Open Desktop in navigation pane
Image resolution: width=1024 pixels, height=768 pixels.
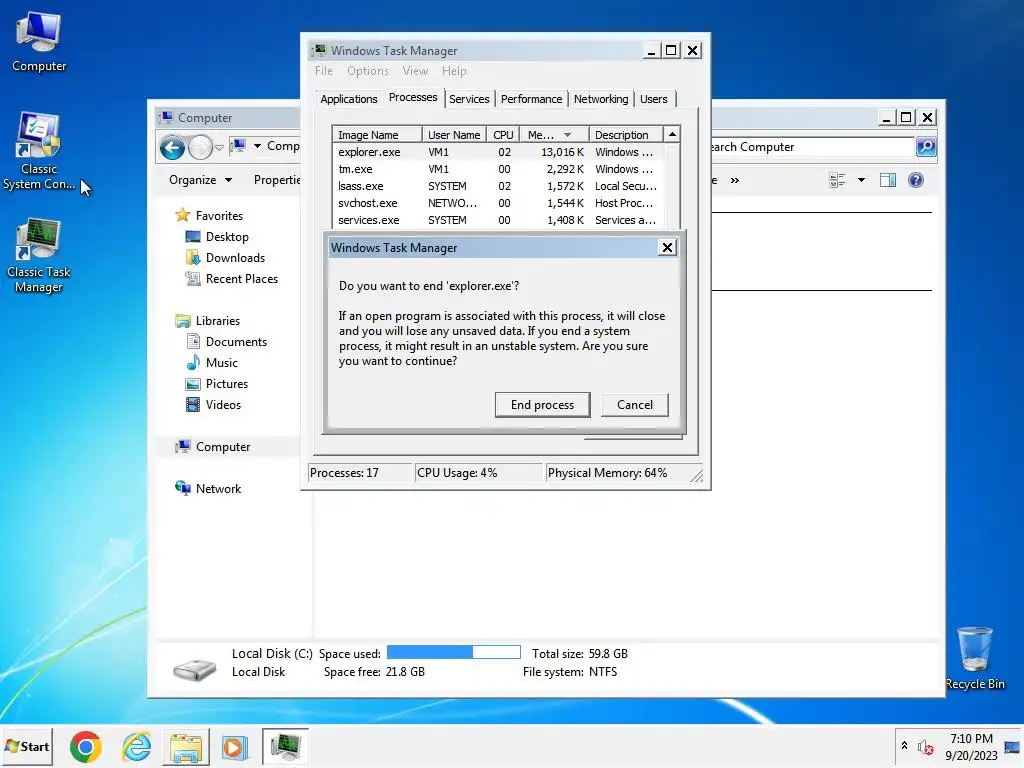point(227,236)
